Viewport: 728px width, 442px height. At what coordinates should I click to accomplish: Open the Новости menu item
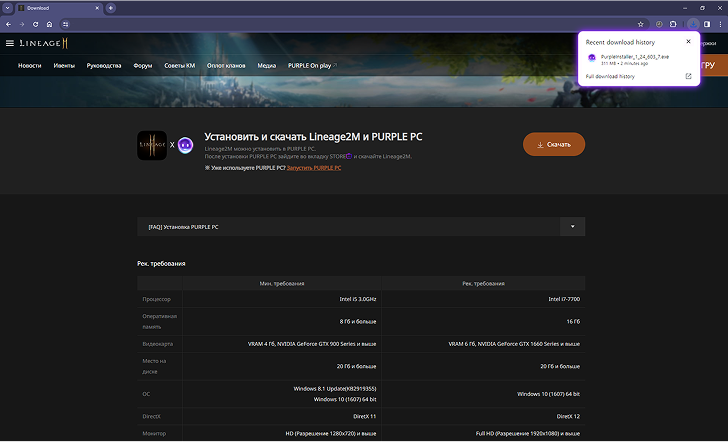click(30, 66)
